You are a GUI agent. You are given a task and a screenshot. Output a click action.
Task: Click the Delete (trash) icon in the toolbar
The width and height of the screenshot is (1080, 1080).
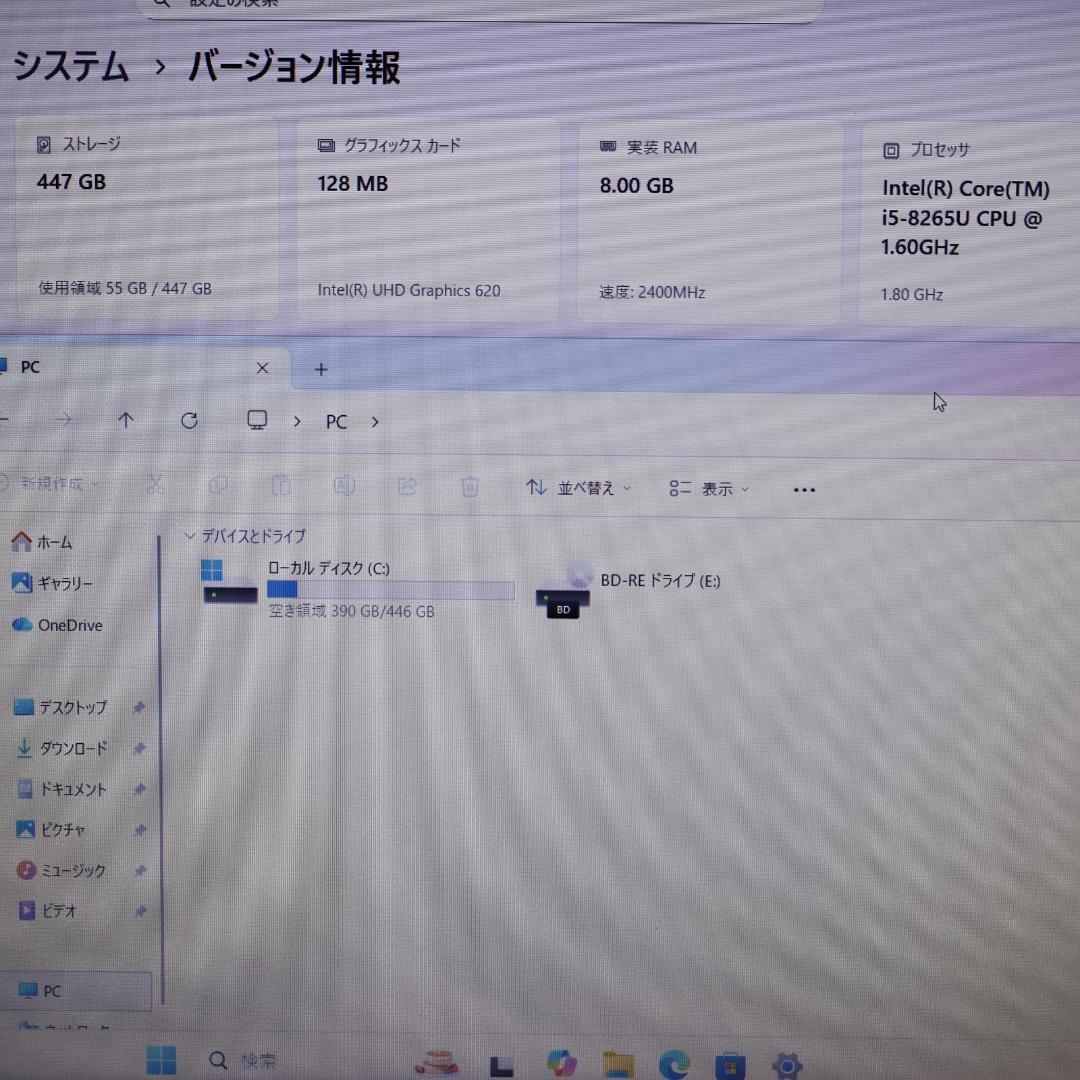(469, 487)
